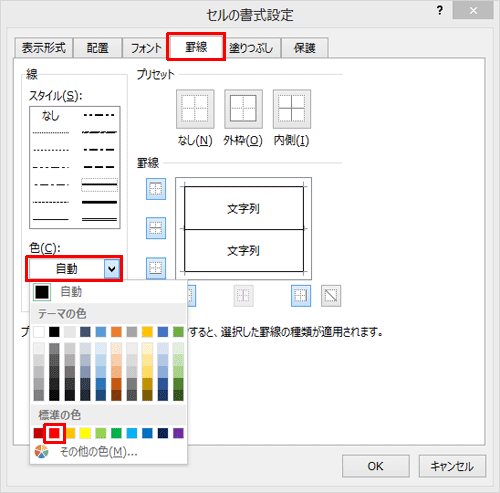
Task: Switch to the 保護 tab
Action: tap(305, 48)
